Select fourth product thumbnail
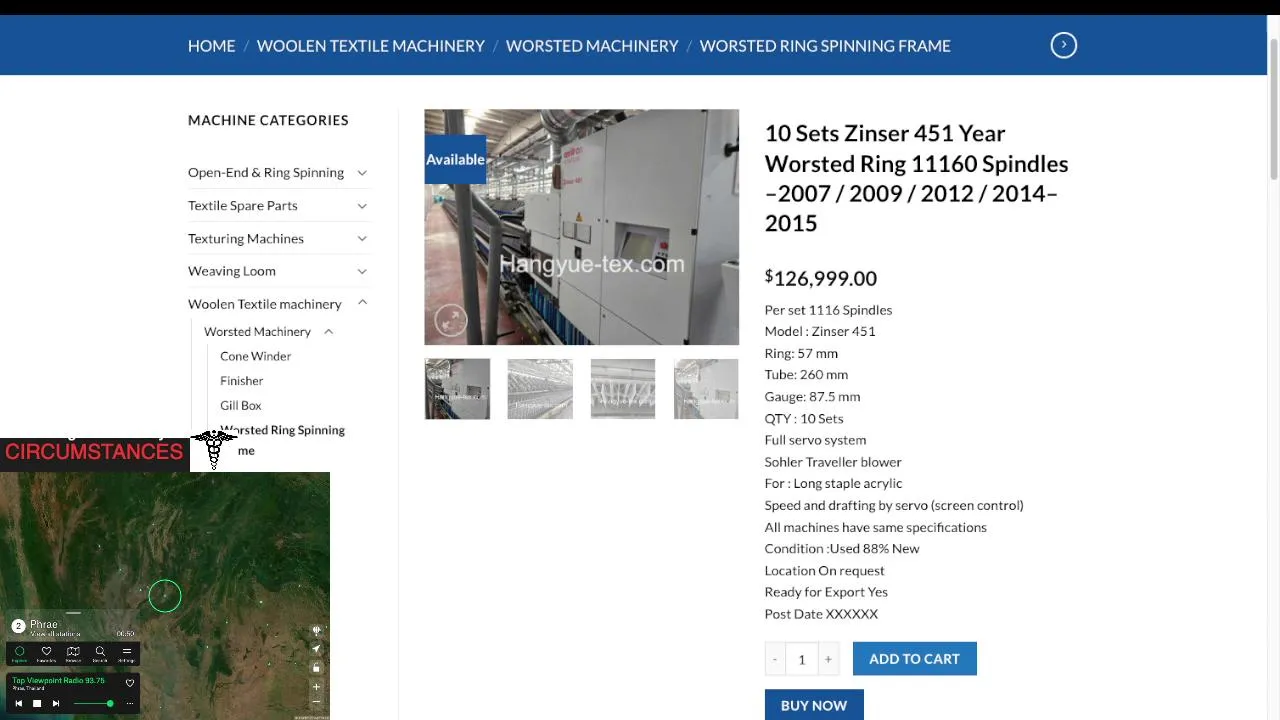 (x=706, y=388)
